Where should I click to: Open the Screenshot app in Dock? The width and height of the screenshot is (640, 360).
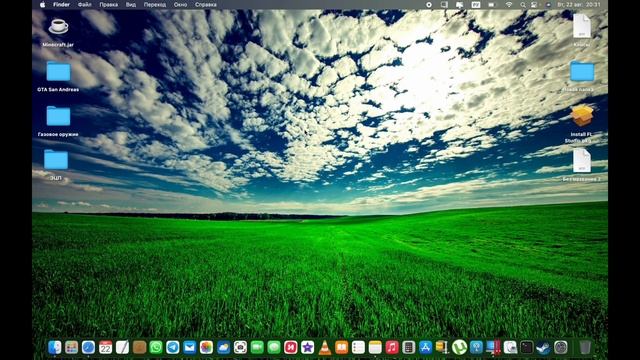(240, 347)
